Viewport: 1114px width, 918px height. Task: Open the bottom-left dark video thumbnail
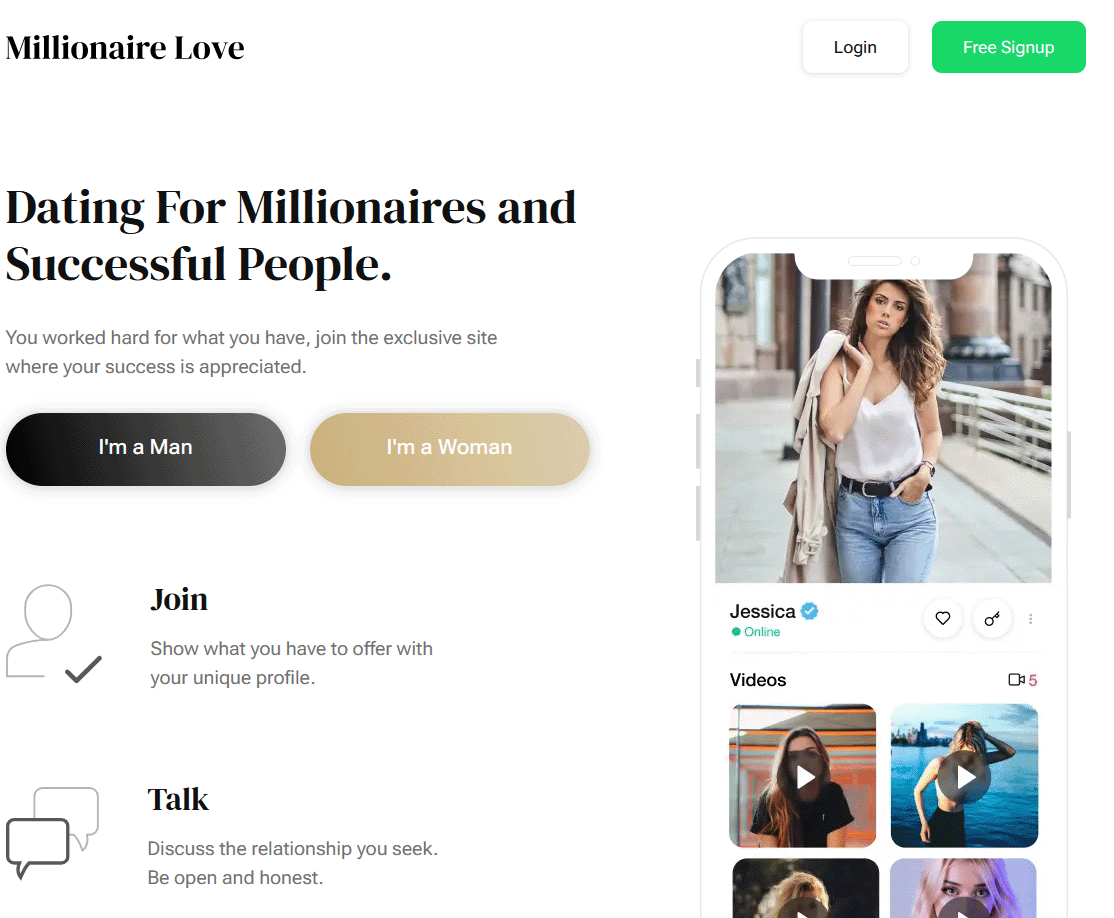pyautogui.click(x=806, y=888)
